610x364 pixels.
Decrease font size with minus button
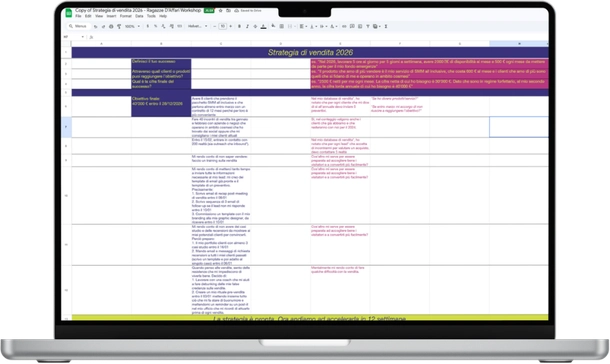point(215,26)
